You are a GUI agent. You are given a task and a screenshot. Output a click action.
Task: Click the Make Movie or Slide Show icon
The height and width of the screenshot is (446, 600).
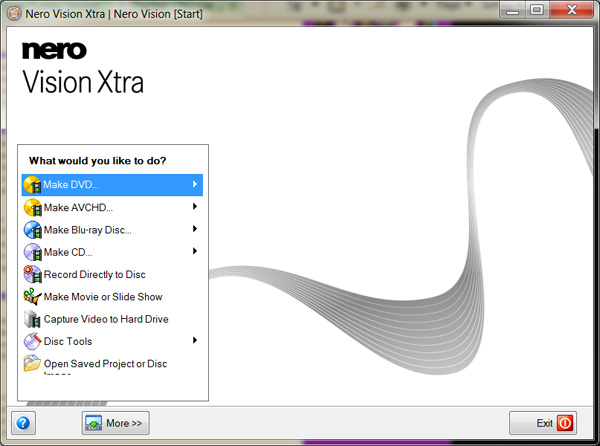[x=33, y=296]
